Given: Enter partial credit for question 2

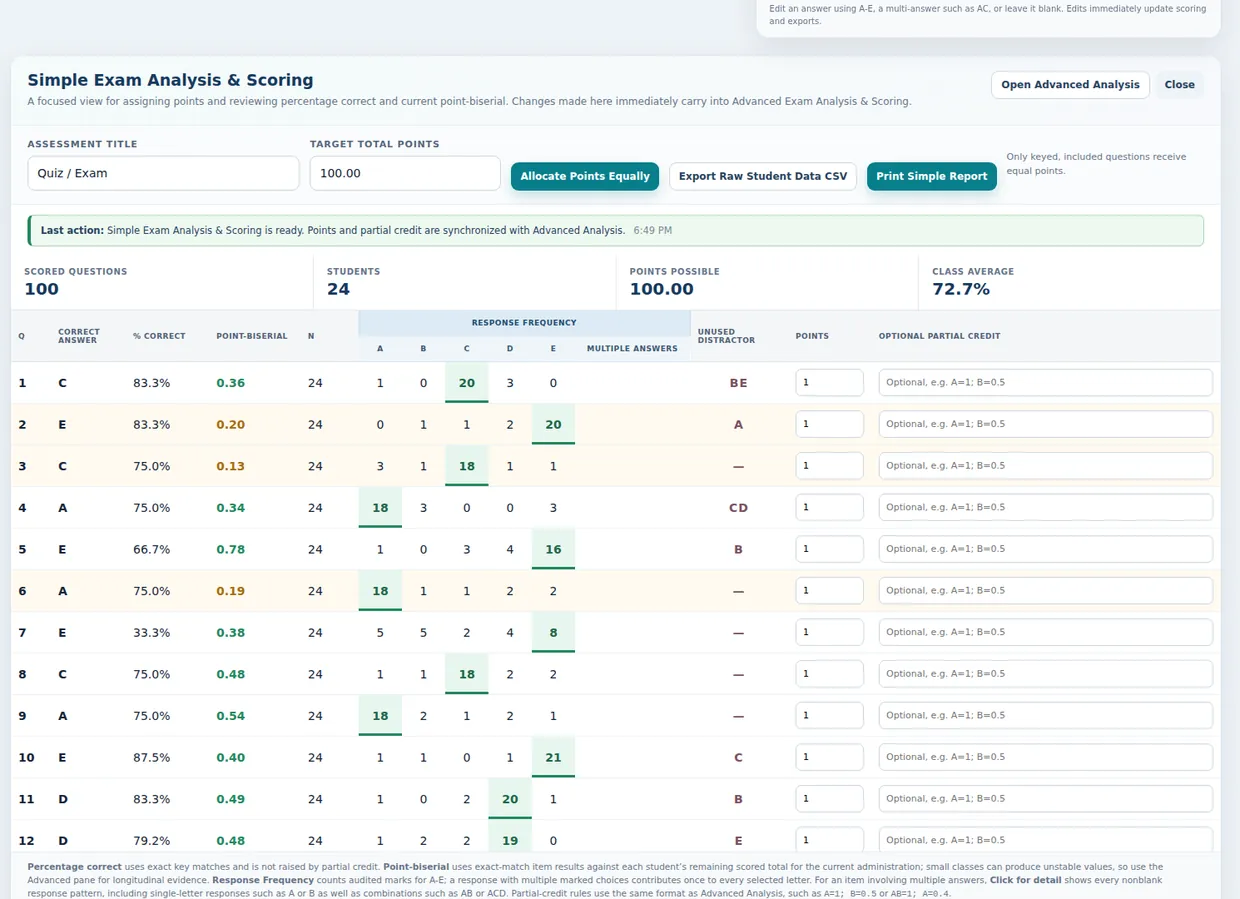Looking at the screenshot, I should (1045, 424).
